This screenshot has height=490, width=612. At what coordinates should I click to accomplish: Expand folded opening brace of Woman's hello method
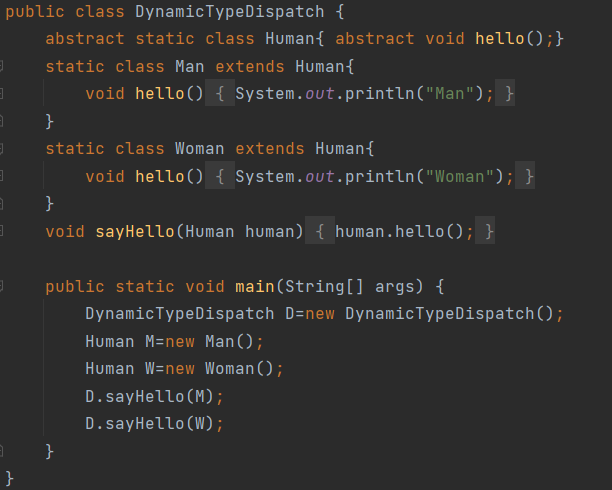click(x=220, y=176)
